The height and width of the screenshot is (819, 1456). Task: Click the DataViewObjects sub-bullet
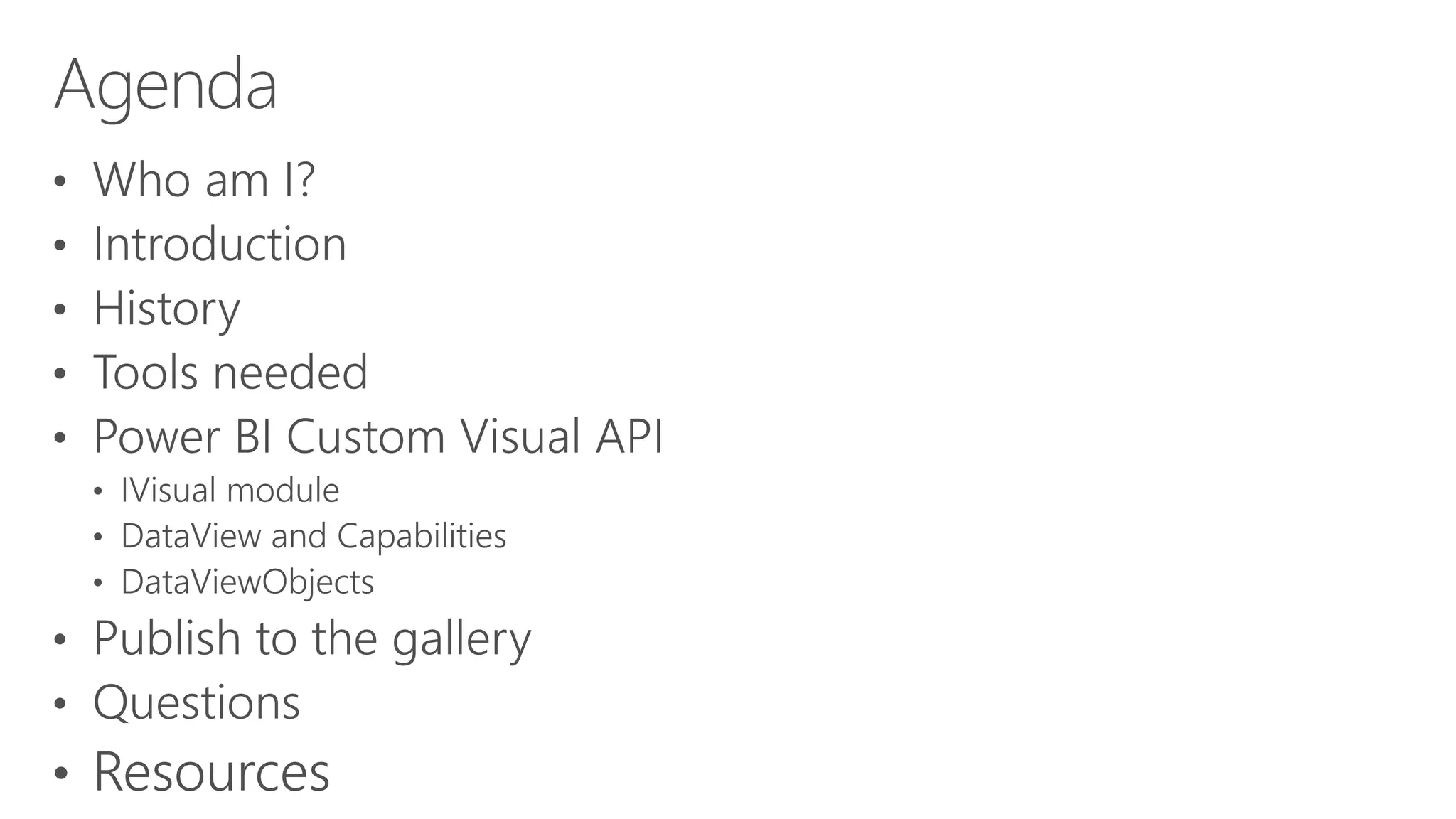pyautogui.click(x=247, y=582)
